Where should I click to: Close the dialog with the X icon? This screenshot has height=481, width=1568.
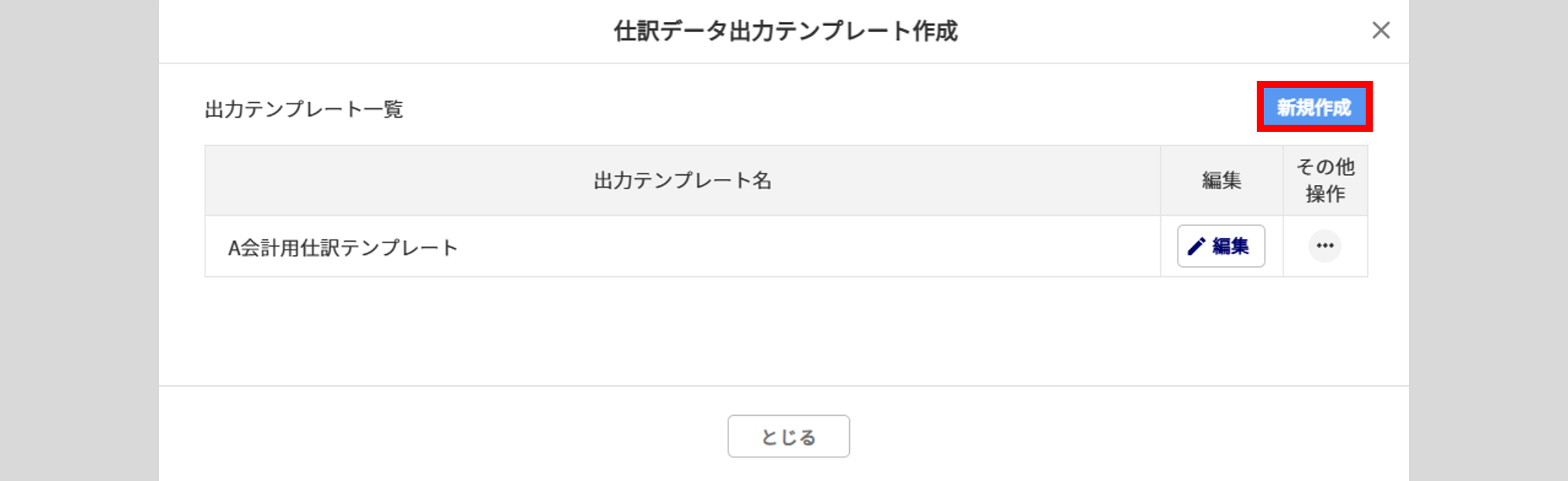click(x=1381, y=31)
